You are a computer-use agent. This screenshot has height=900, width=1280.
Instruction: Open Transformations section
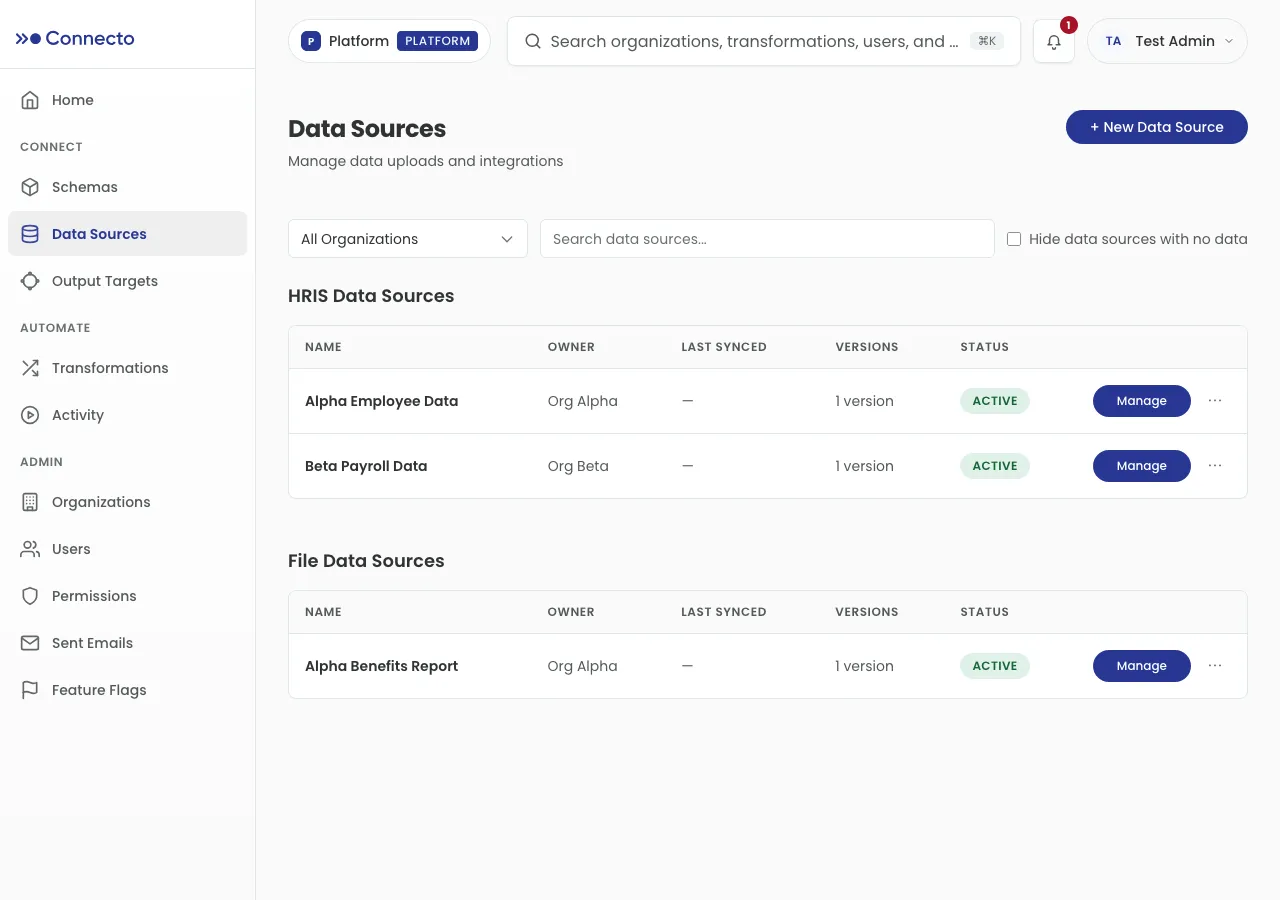click(127, 368)
